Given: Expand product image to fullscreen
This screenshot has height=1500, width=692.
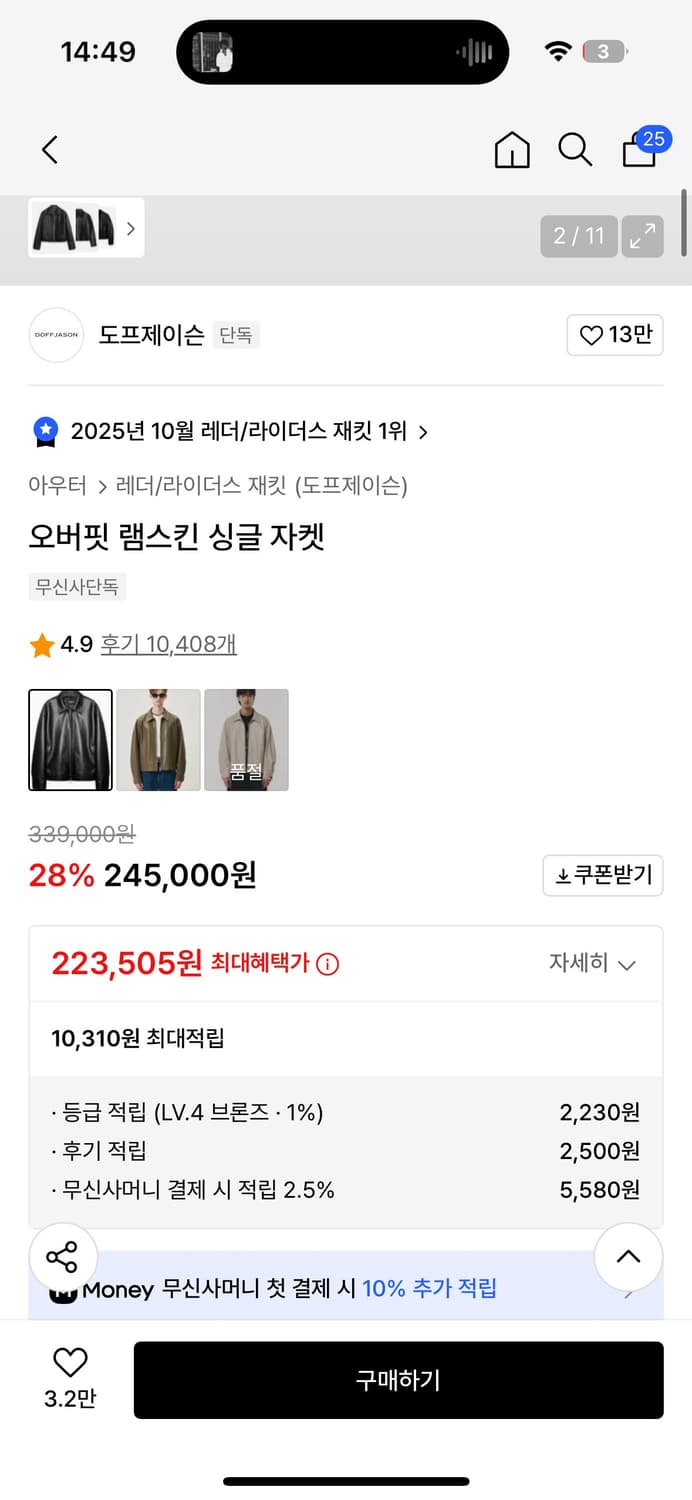Looking at the screenshot, I should (x=643, y=237).
